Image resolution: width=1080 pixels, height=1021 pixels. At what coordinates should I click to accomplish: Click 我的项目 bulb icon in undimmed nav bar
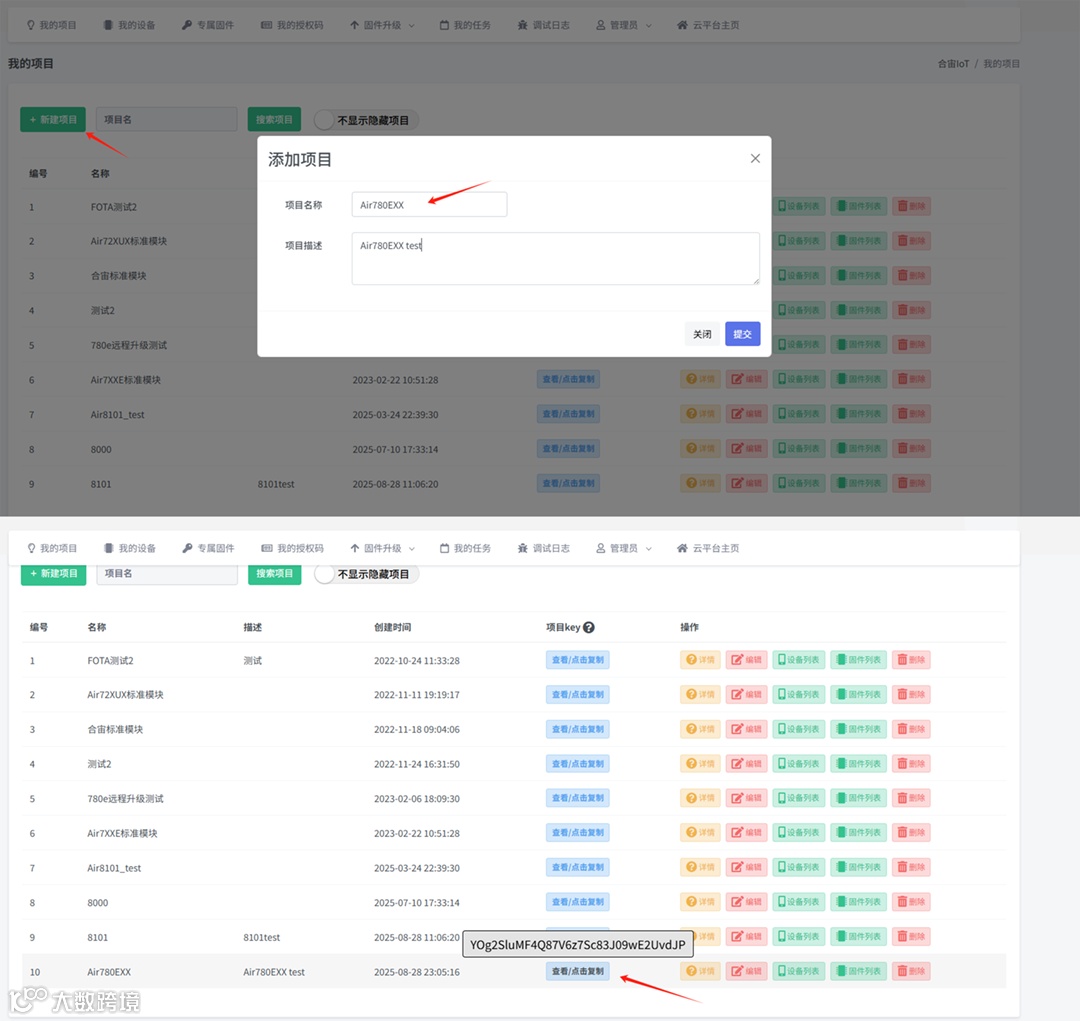(31, 548)
